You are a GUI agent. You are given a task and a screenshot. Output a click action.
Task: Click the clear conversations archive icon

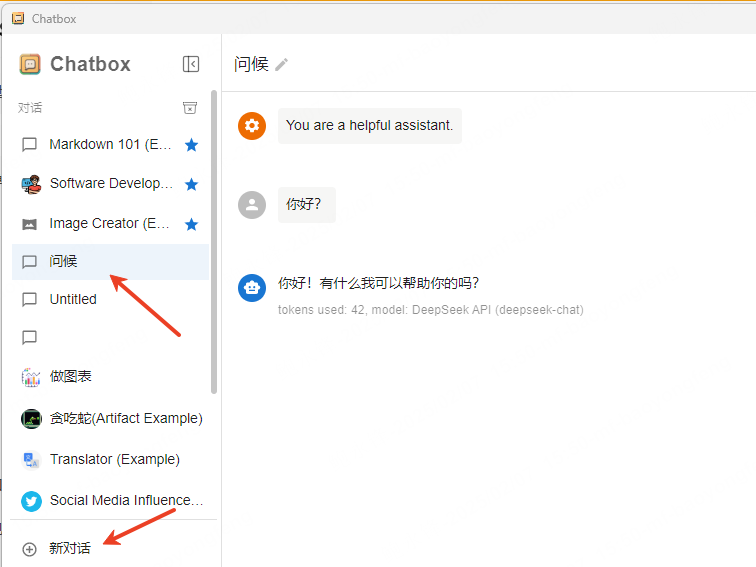coord(190,108)
